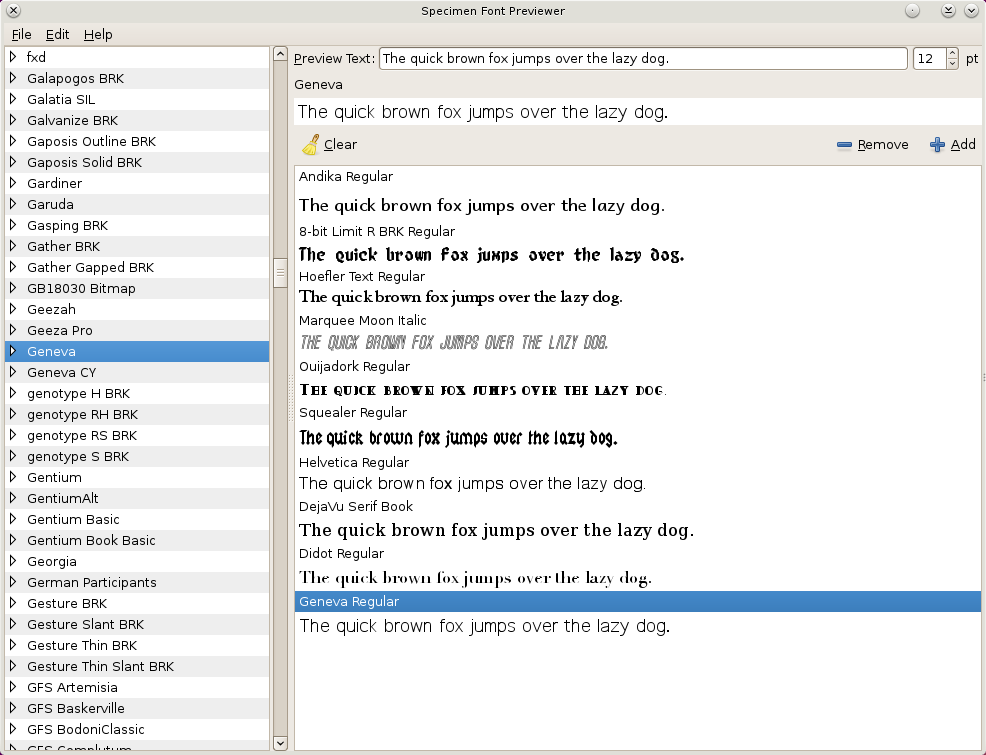Select Gather Gapped BRK font

tap(137, 267)
